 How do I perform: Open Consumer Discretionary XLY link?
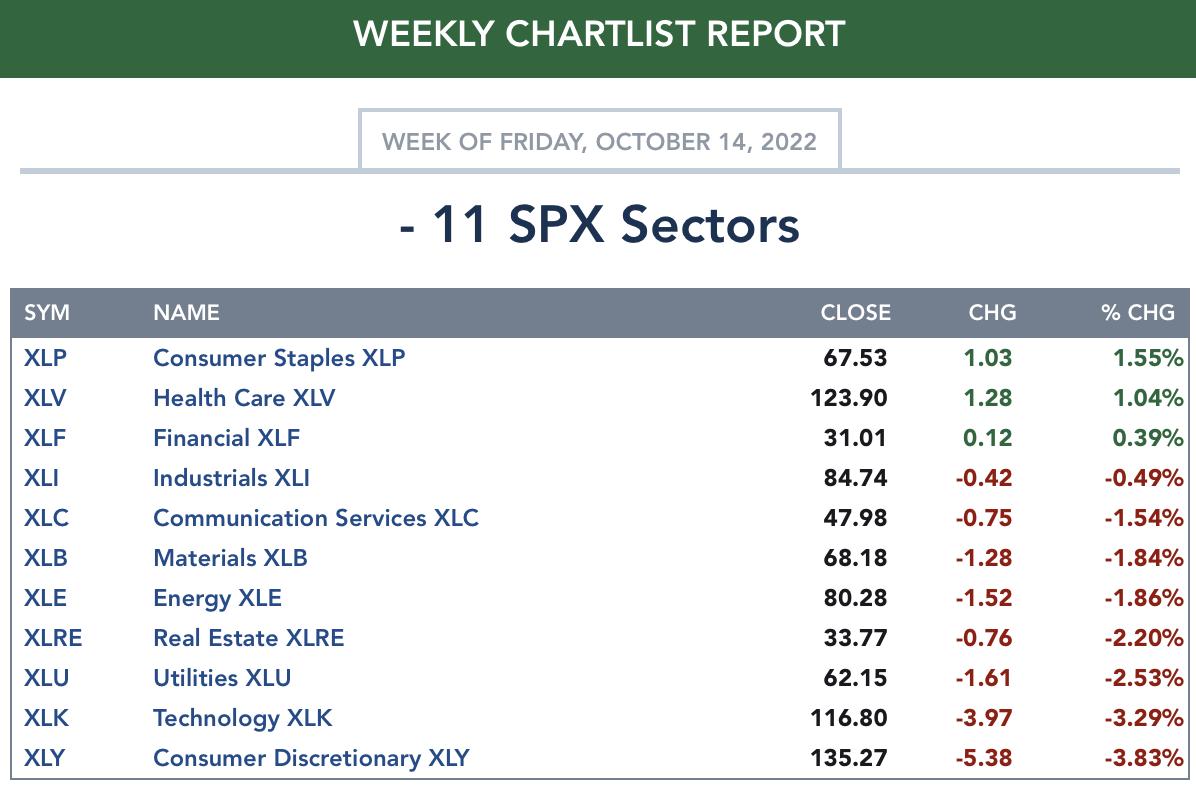click(x=311, y=758)
